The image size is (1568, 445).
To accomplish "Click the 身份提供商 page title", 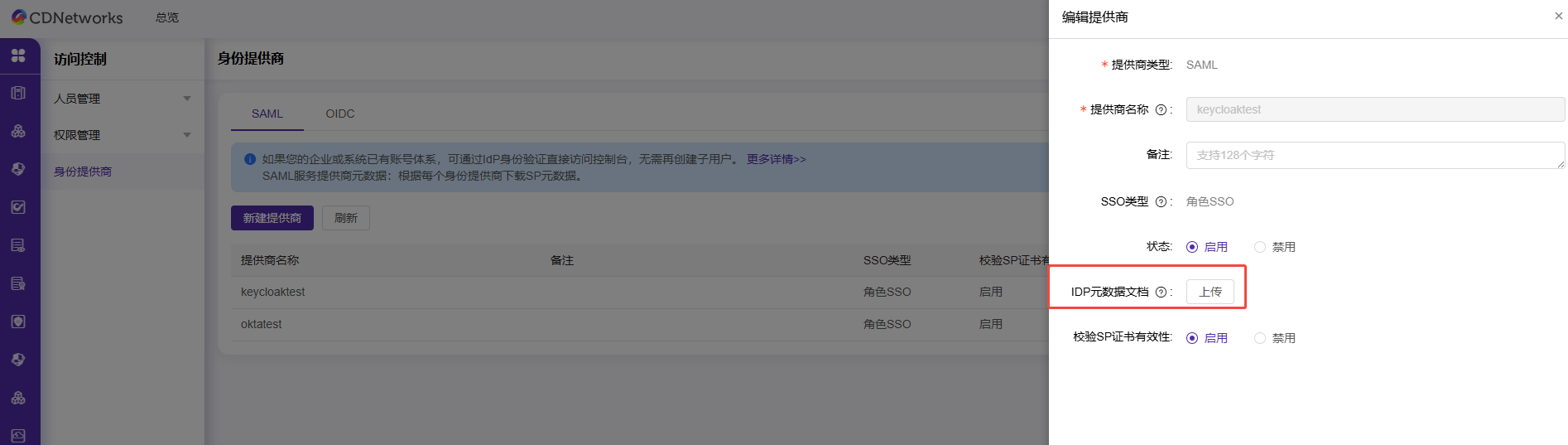I will click(251, 59).
